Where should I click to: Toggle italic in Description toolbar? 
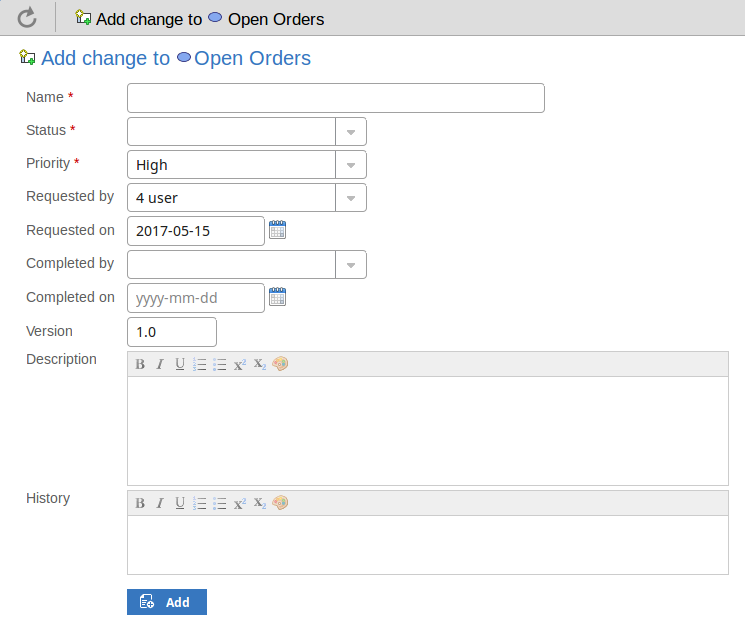[159, 365]
